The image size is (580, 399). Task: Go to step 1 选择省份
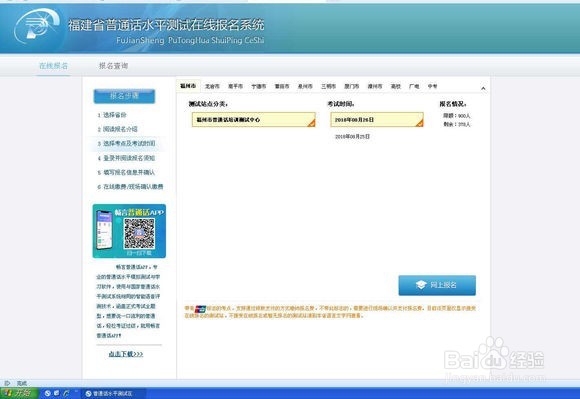pos(112,115)
